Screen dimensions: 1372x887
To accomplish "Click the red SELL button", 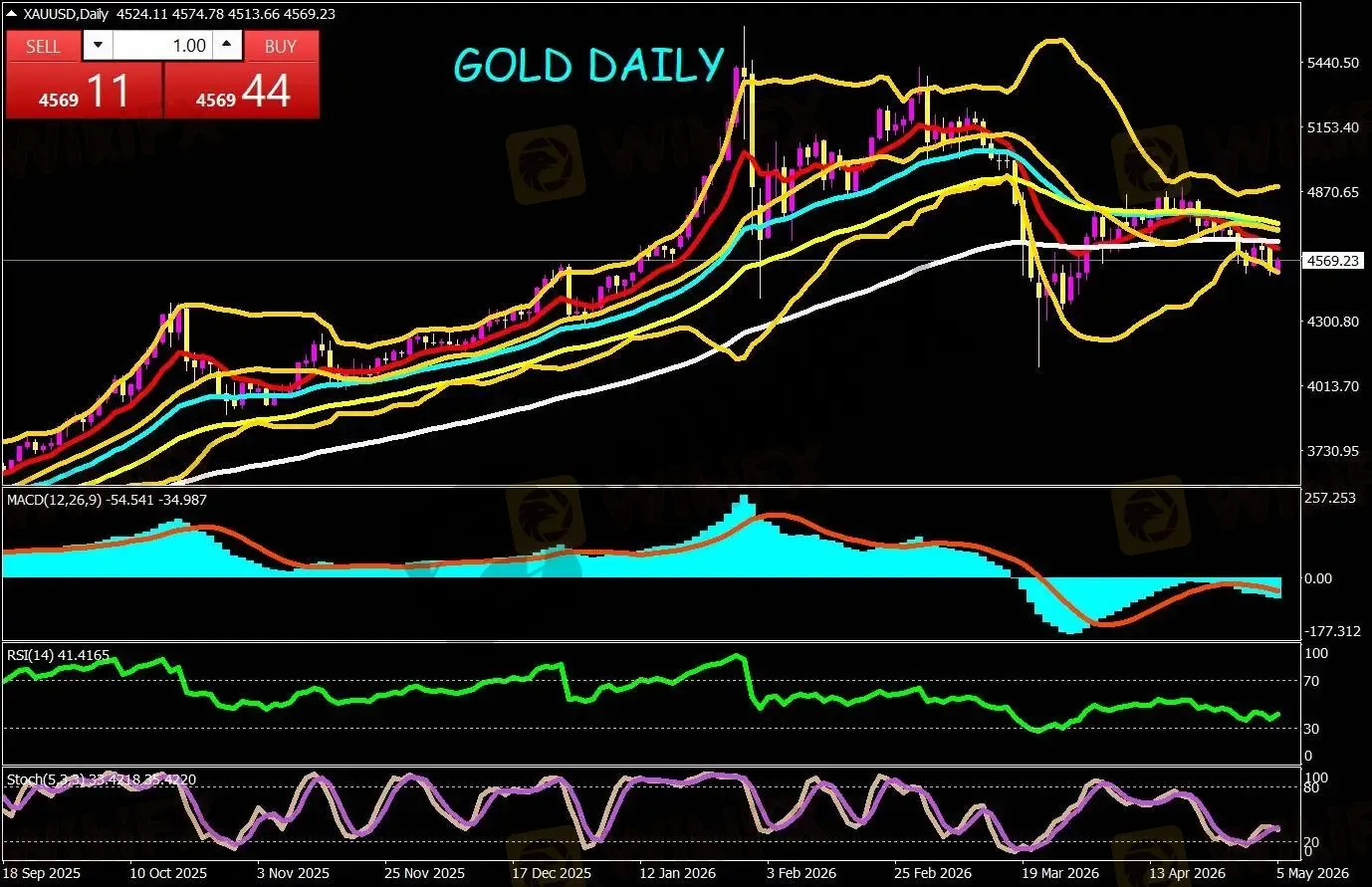I will [x=43, y=46].
